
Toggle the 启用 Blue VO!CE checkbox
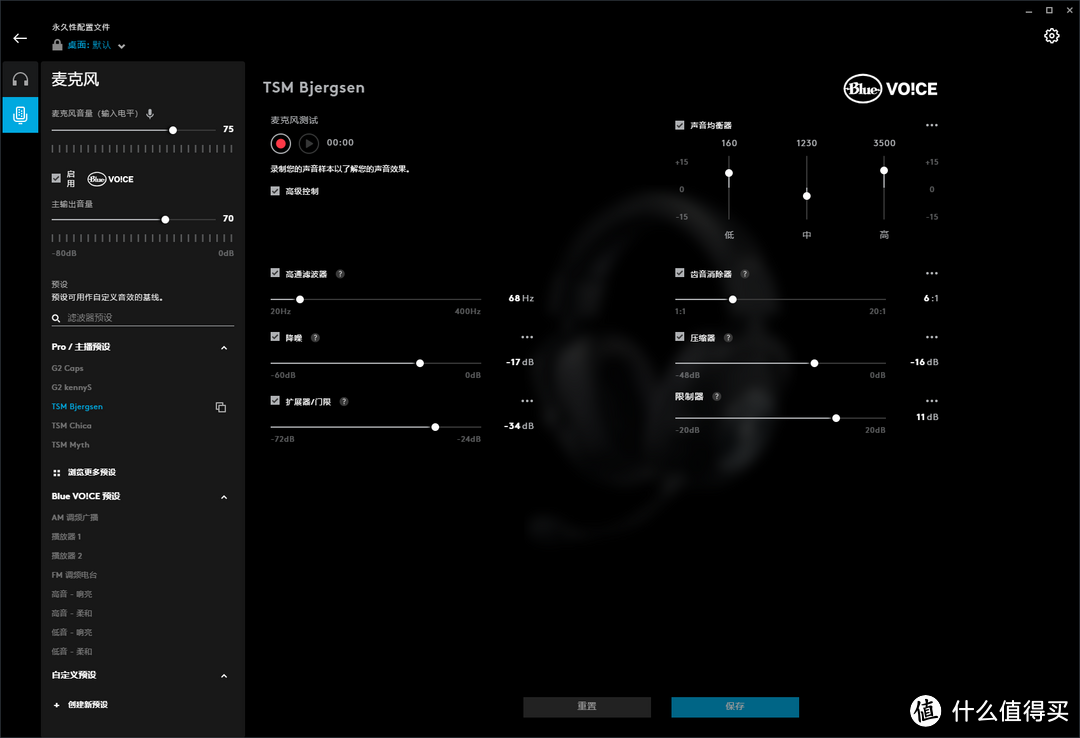[x=56, y=178]
